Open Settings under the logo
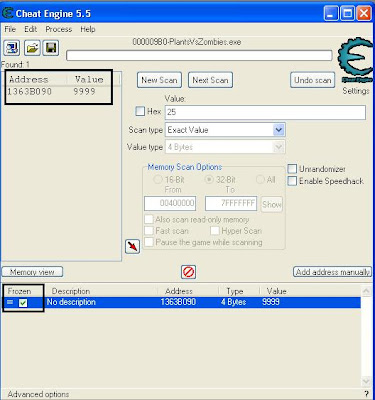 coord(356,91)
